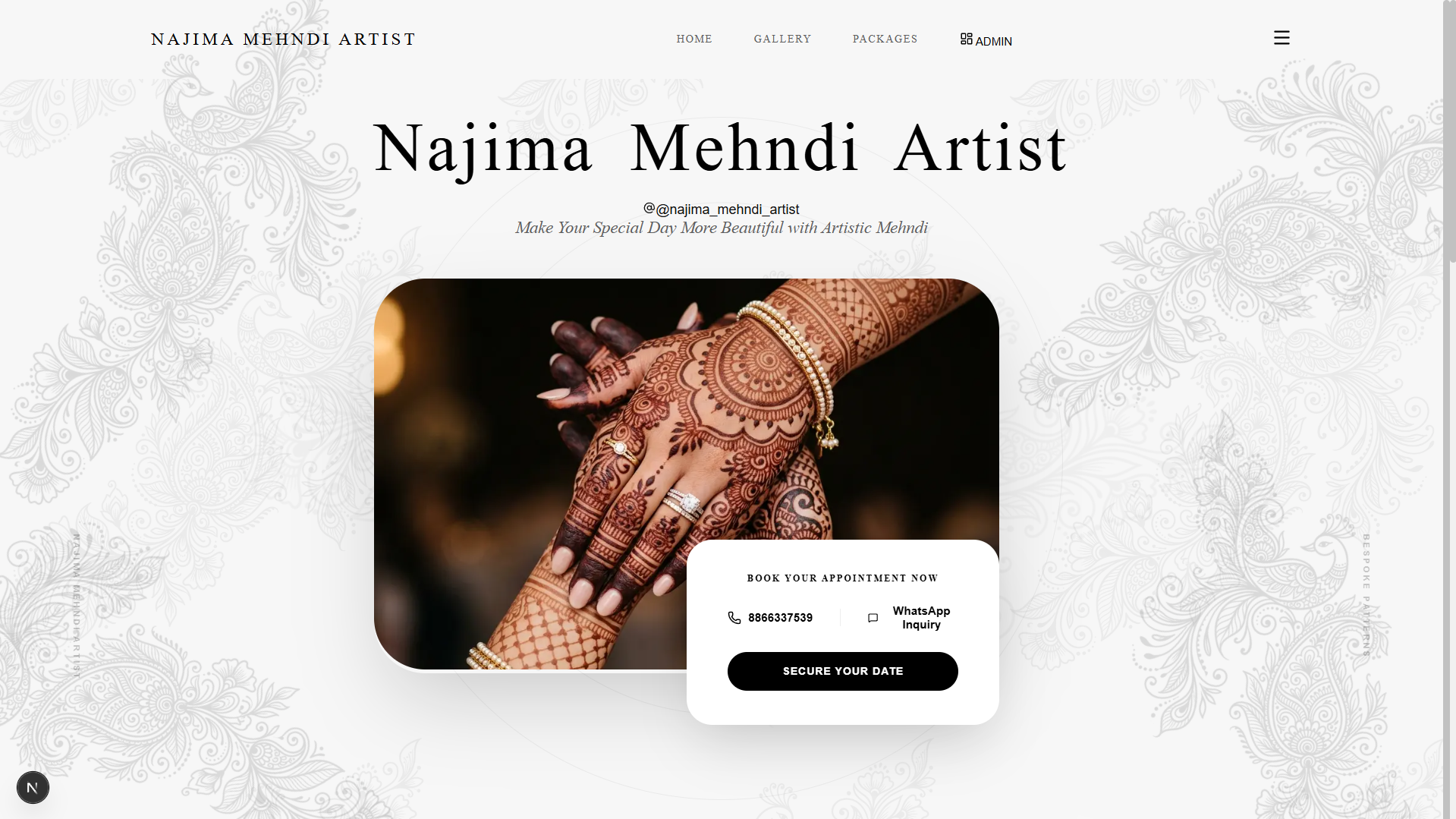Image resolution: width=1456 pixels, height=819 pixels.
Task: Click the page vertical scrollbar thumb
Action: (1452, 131)
